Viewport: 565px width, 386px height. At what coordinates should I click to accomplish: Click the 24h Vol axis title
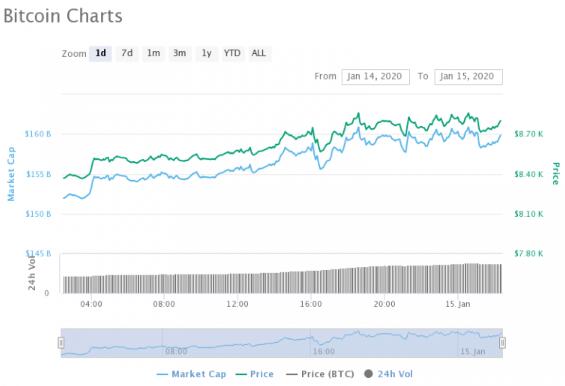(x=32, y=272)
